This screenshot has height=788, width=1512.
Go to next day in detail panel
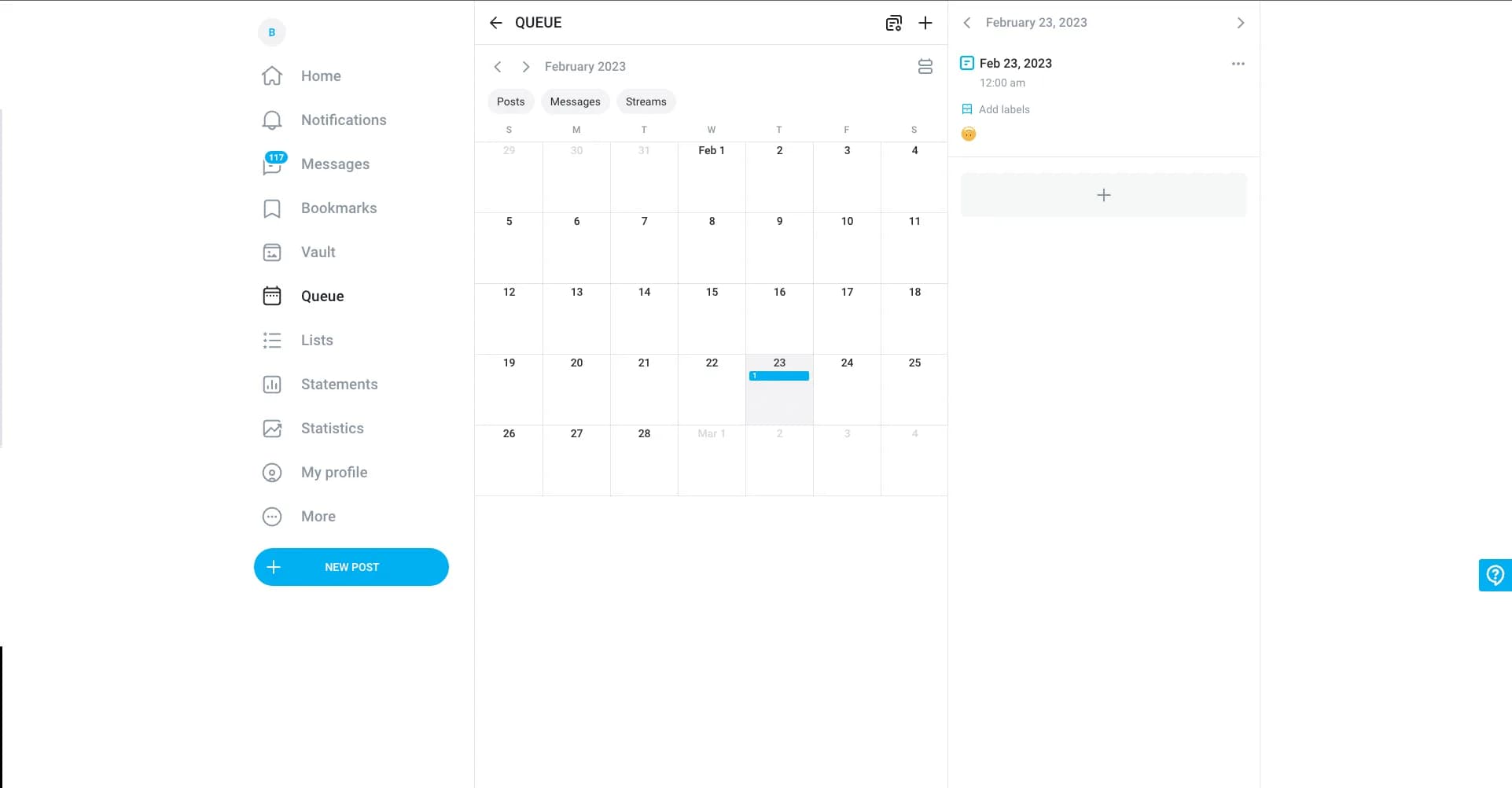(1240, 23)
